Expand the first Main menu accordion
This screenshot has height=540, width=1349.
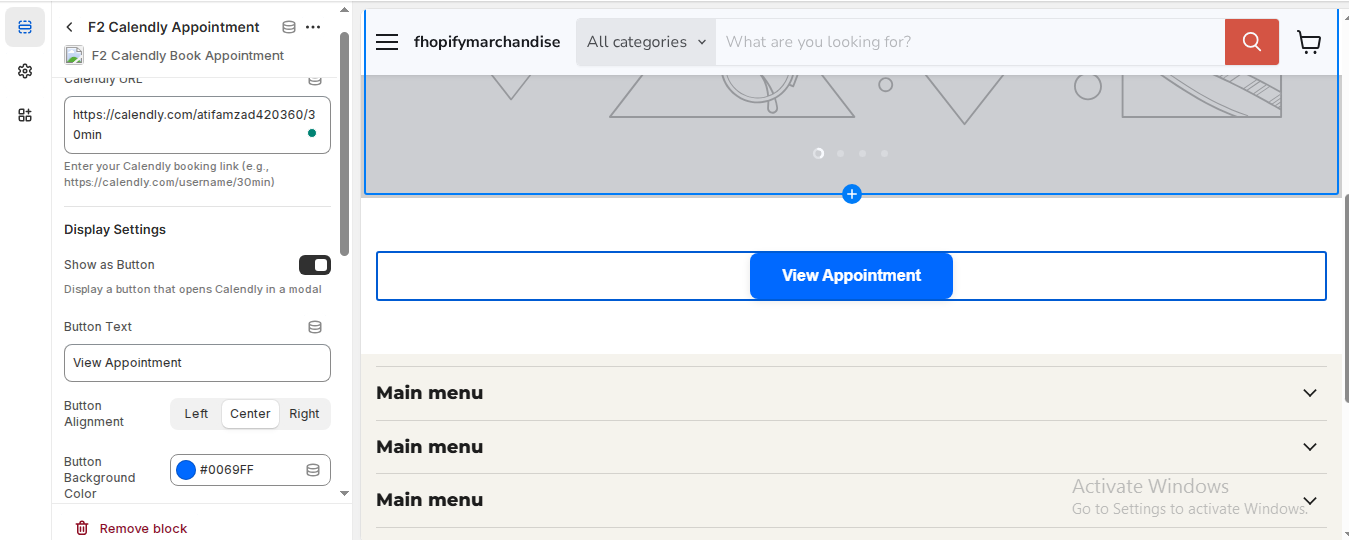click(x=1310, y=393)
